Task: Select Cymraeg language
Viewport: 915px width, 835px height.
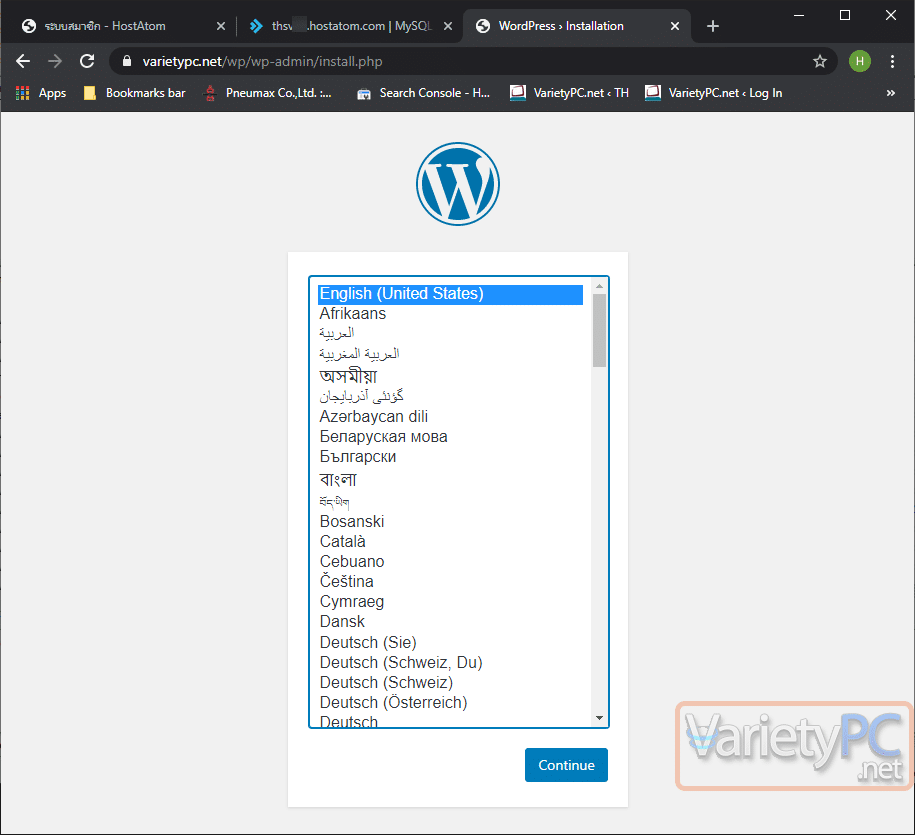Action: 450,602
